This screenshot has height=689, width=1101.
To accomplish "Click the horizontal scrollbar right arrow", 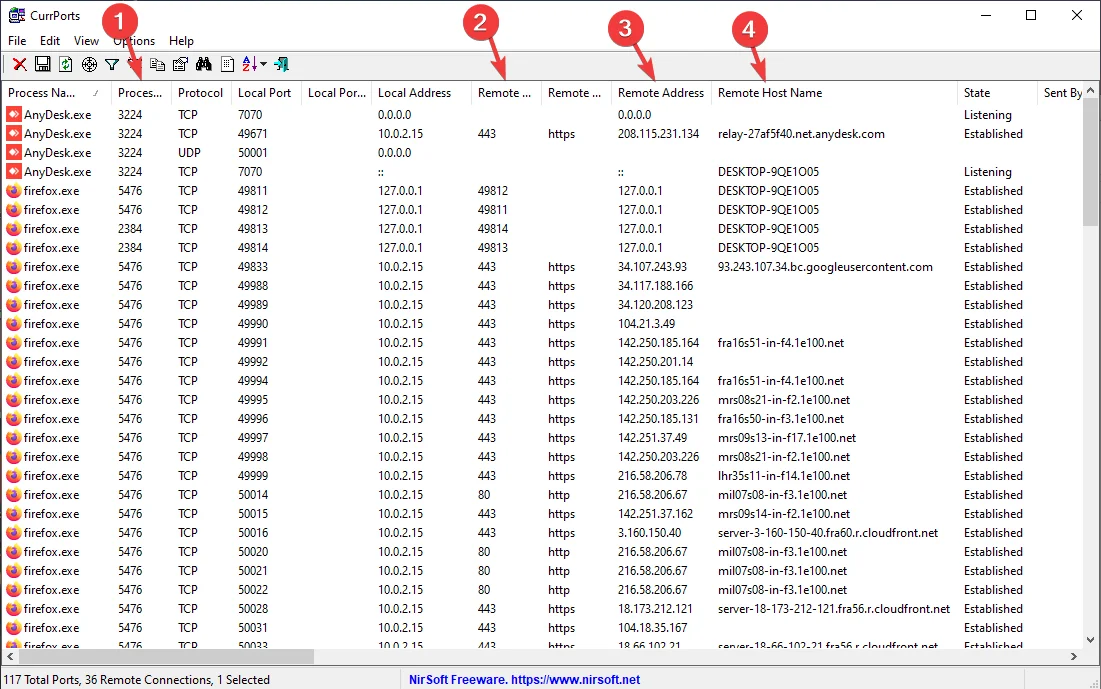I will coord(1074,657).
